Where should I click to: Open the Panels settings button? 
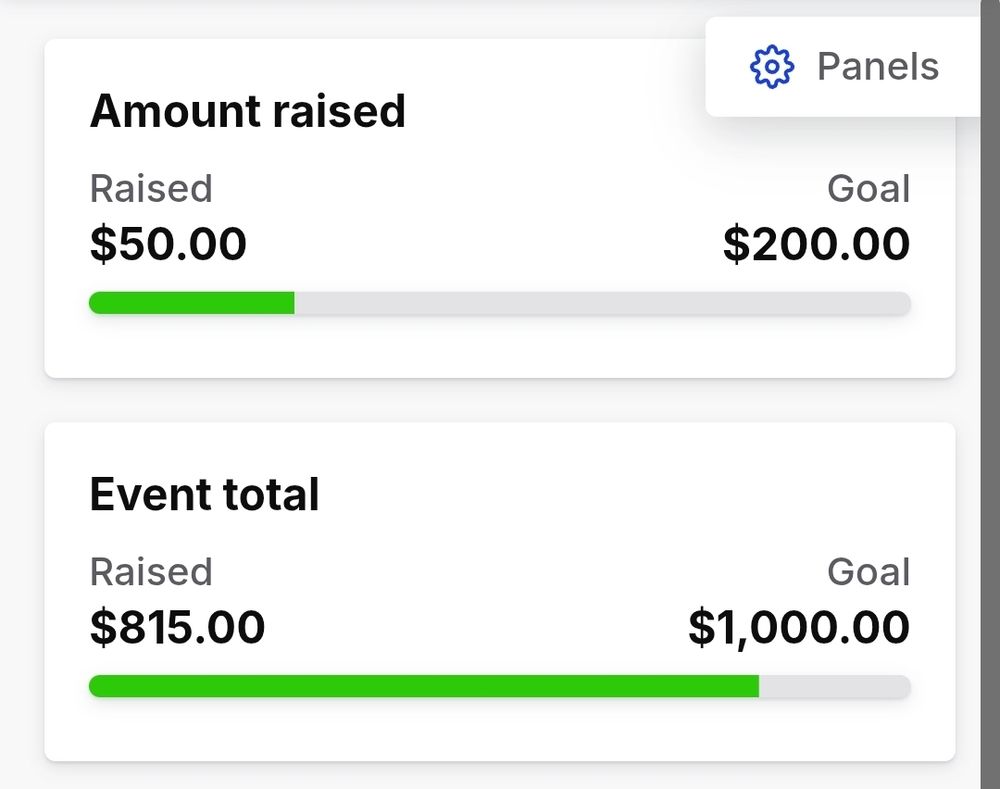pyautogui.click(x=842, y=67)
